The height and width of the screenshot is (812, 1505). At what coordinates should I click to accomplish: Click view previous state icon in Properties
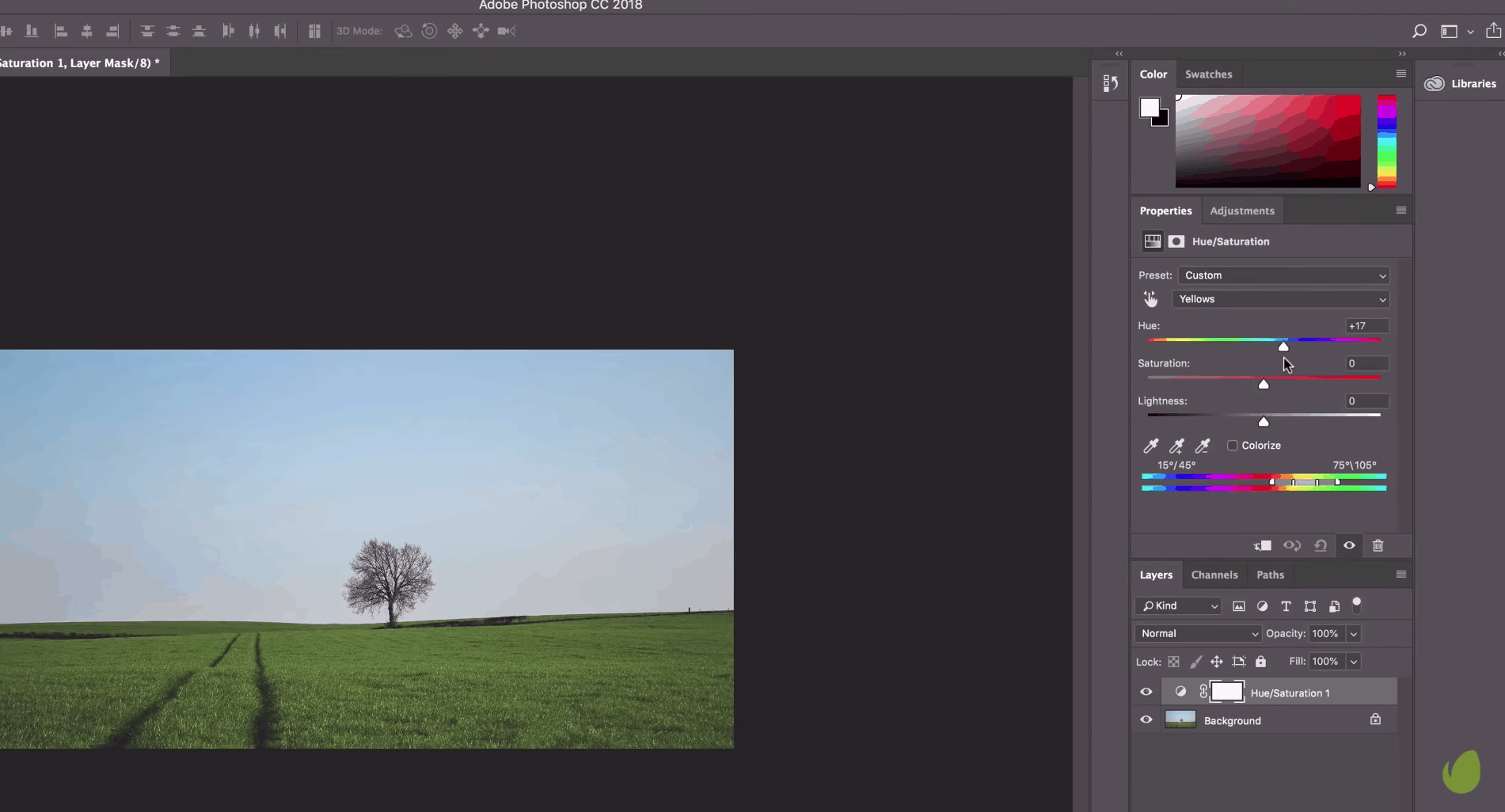coord(1292,545)
